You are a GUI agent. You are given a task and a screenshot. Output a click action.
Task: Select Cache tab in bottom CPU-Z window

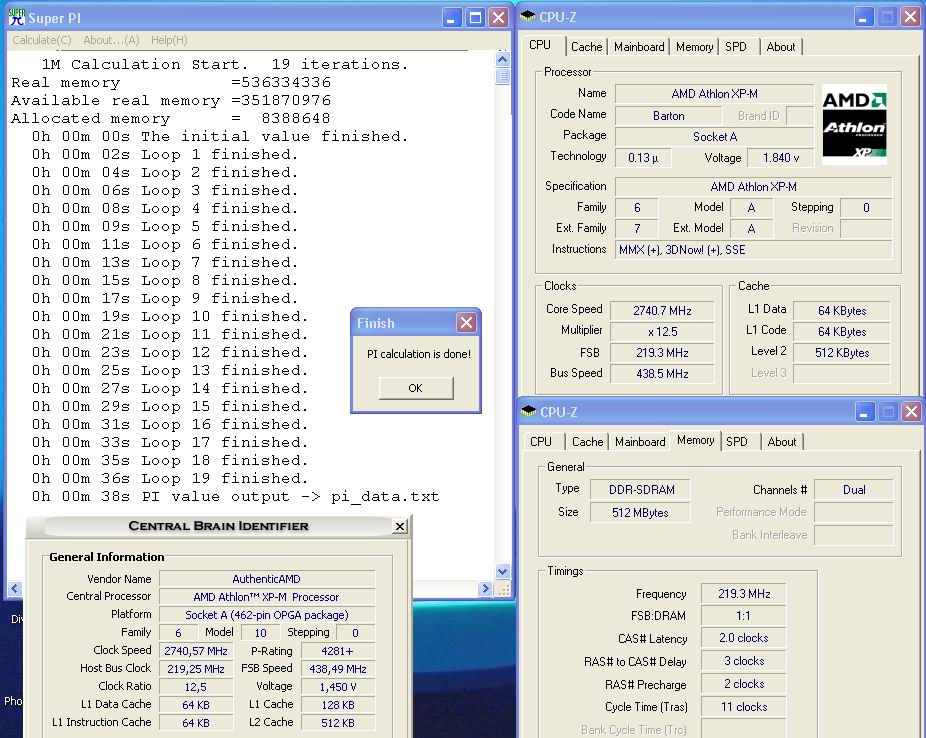(588, 442)
